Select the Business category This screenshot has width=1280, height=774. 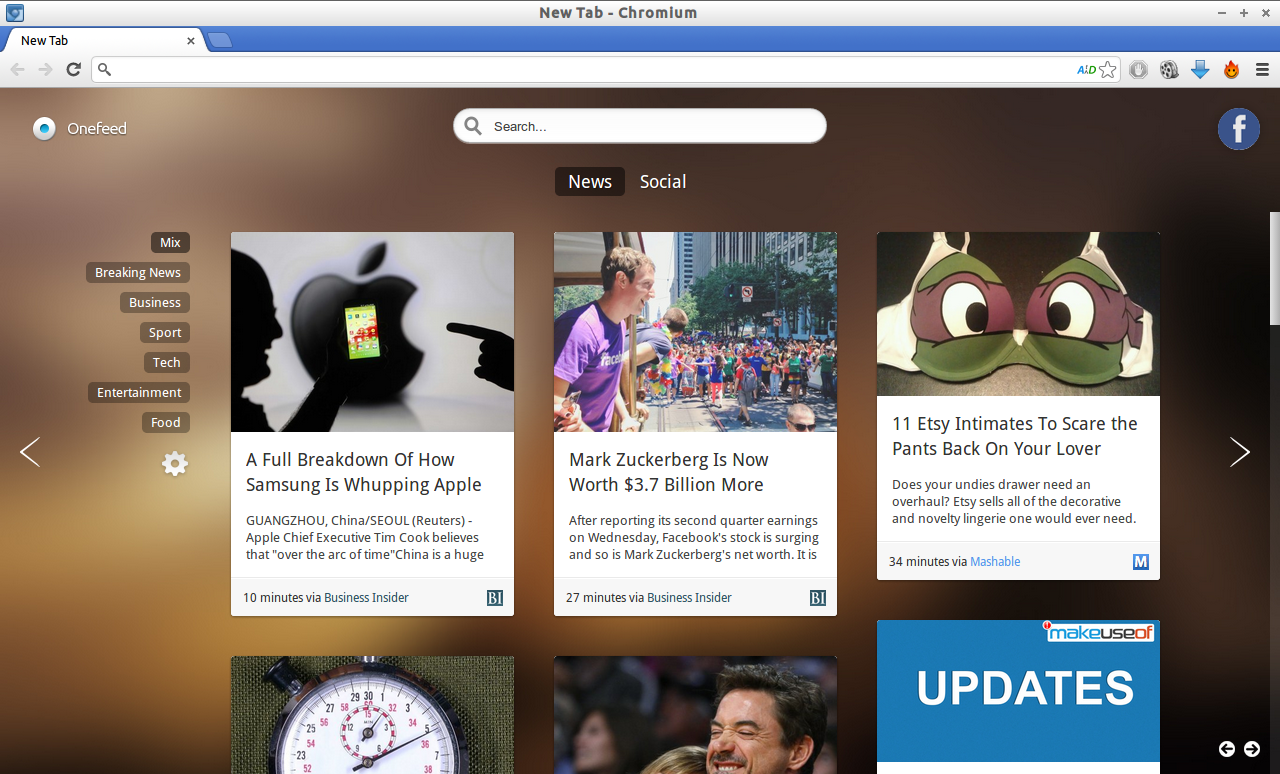(x=155, y=303)
